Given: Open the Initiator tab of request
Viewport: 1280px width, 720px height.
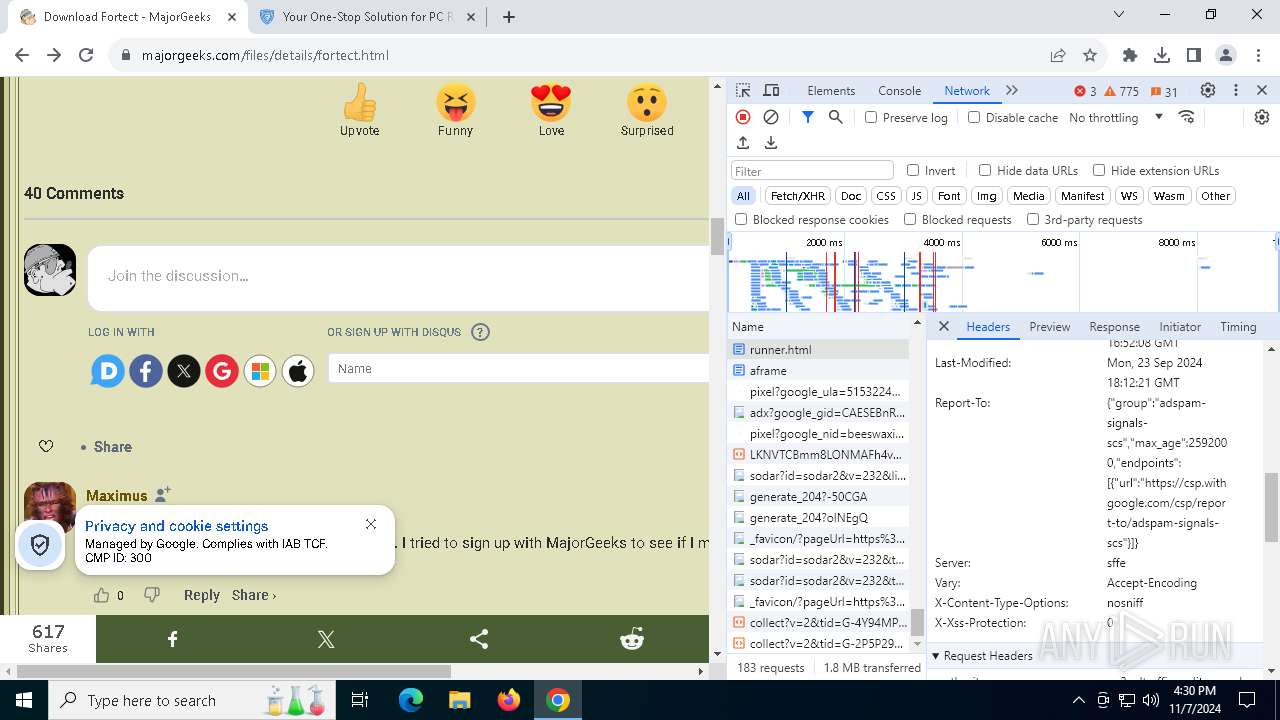Looking at the screenshot, I should [x=1180, y=326].
